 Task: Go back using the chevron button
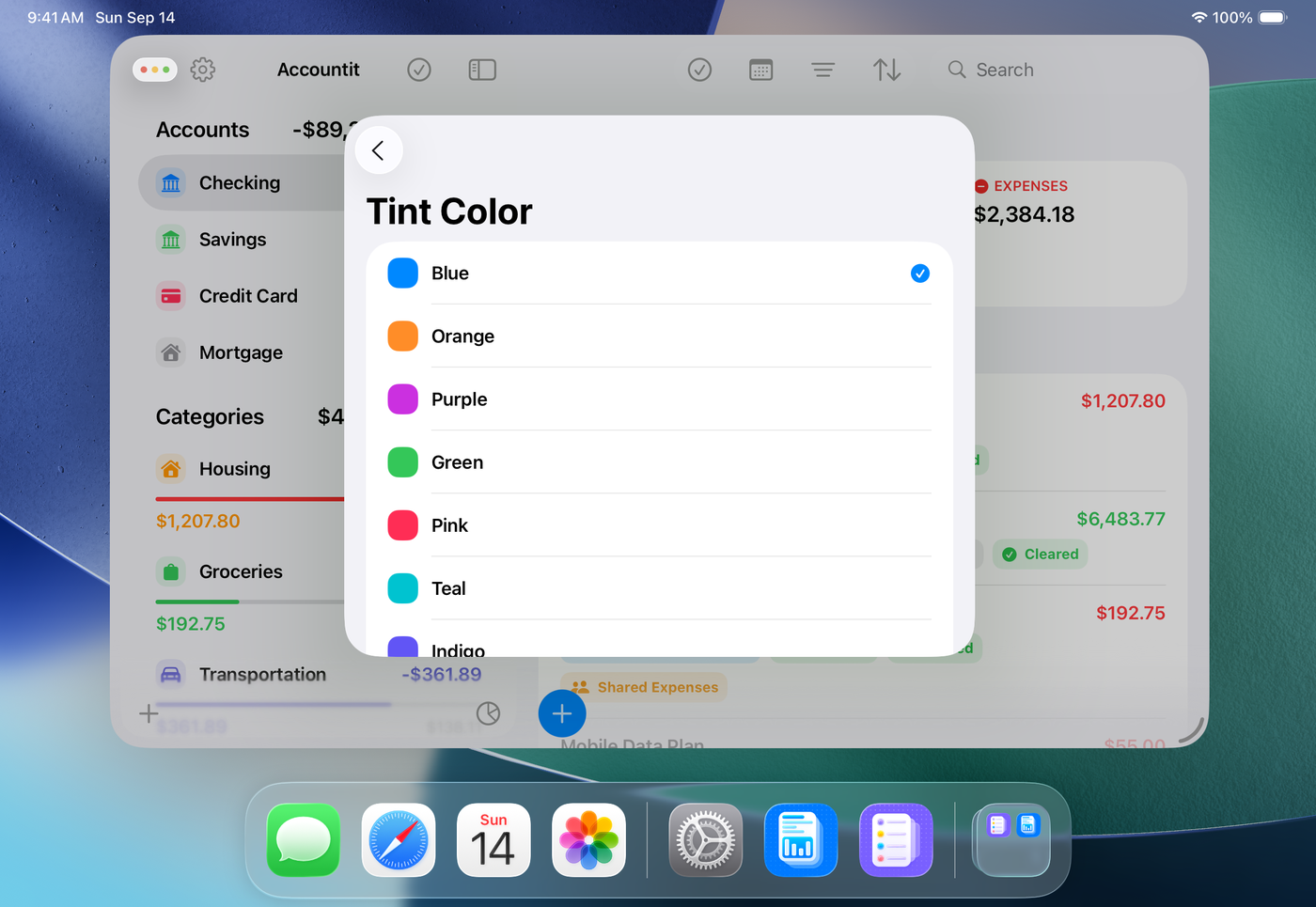point(379,150)
